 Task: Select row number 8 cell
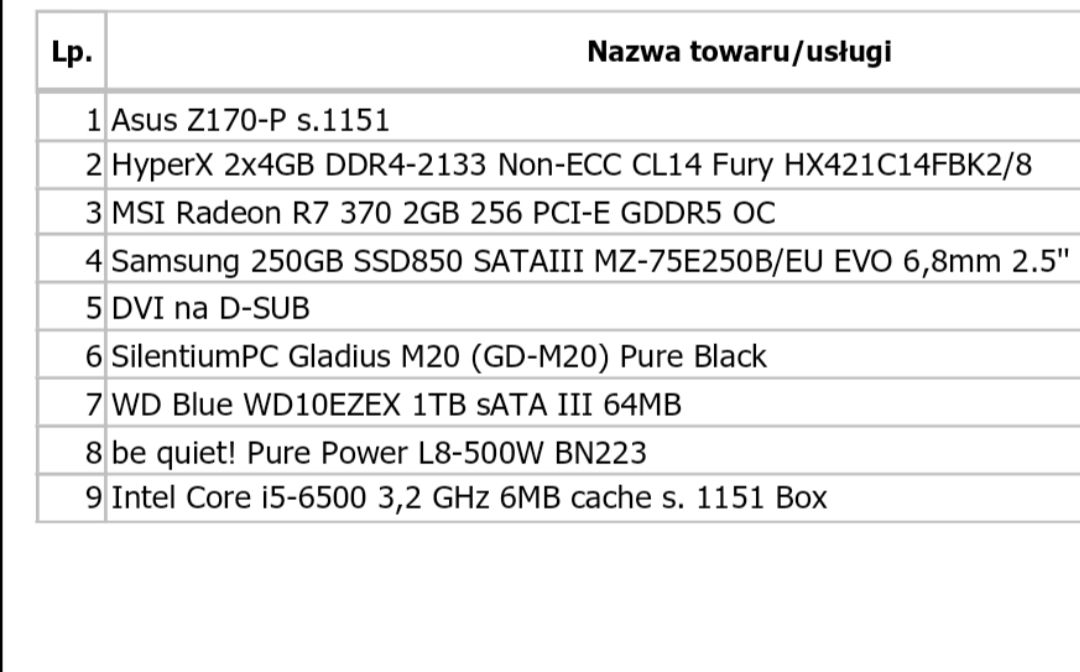point(93,453)
